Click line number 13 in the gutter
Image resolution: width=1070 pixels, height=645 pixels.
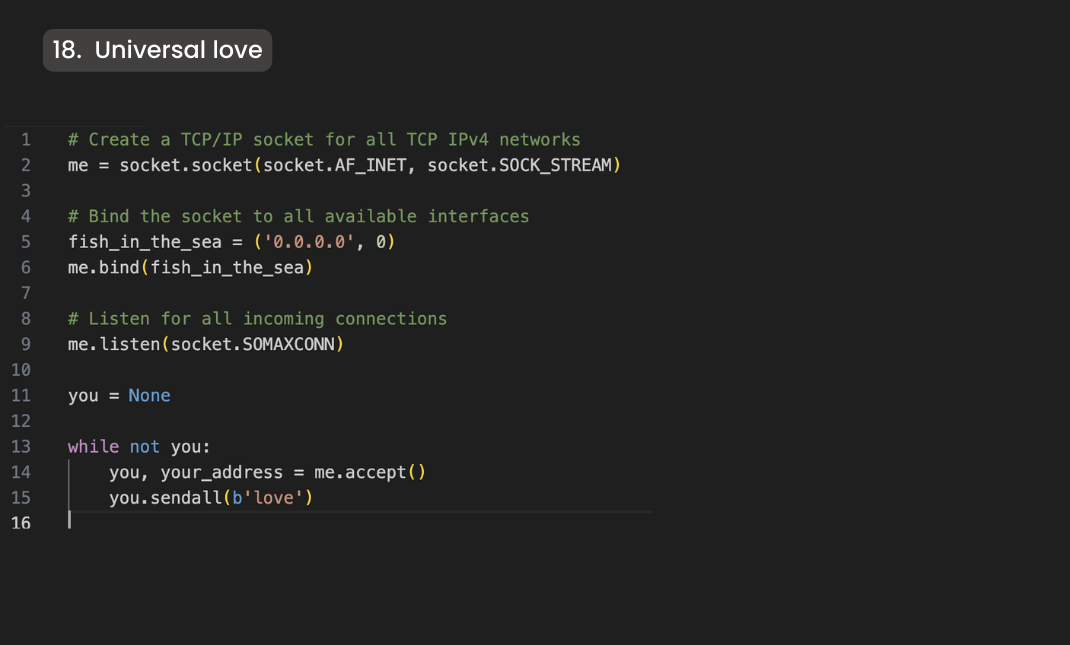coord(21,447)
